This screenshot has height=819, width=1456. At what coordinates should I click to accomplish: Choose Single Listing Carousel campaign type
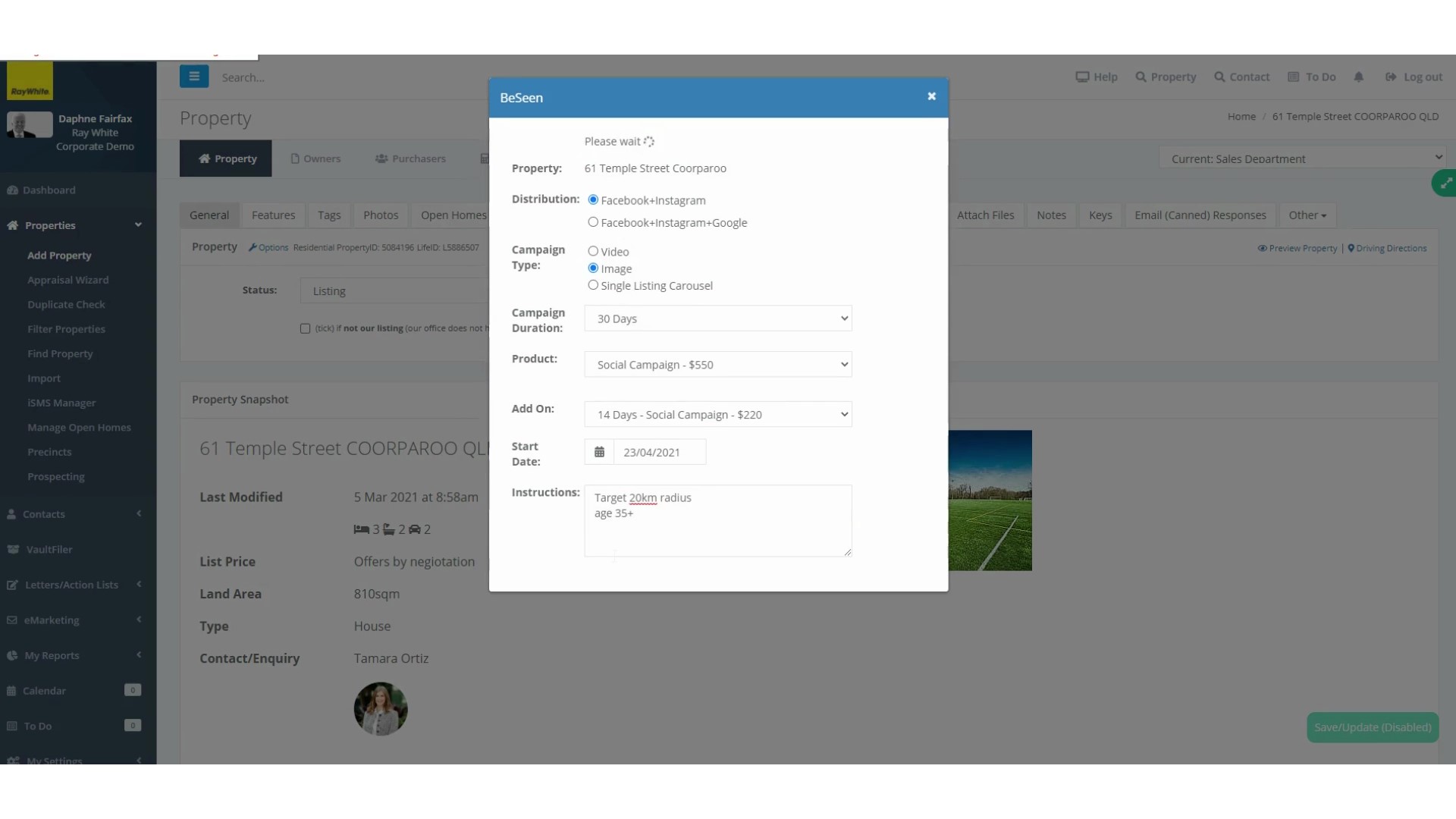pyautogui.click(x=592, y=284)
